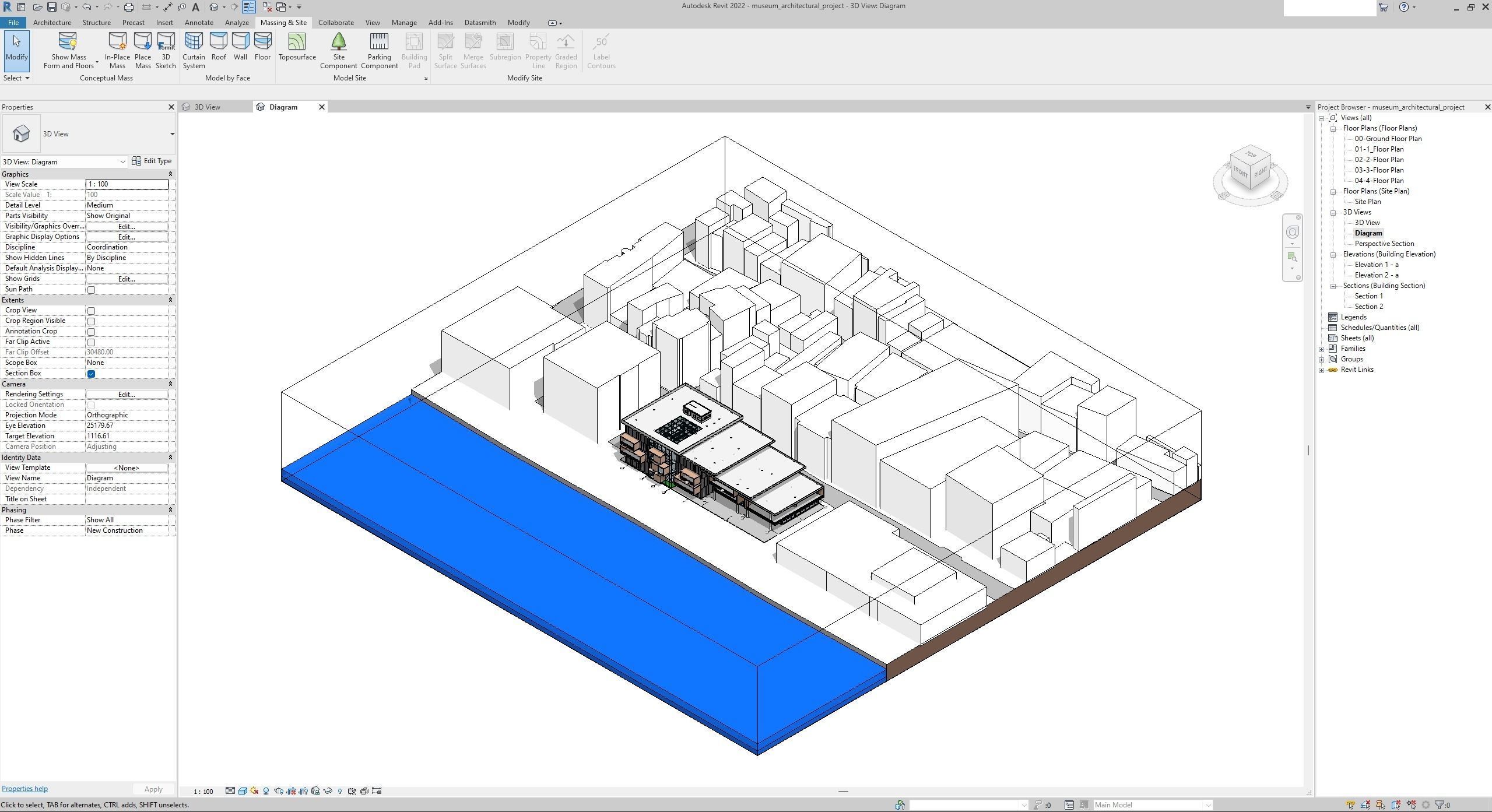The height and width of the screenshot is (812, 1492).
Task: Enable the Crop View checkbox
Action: (91, 311)
